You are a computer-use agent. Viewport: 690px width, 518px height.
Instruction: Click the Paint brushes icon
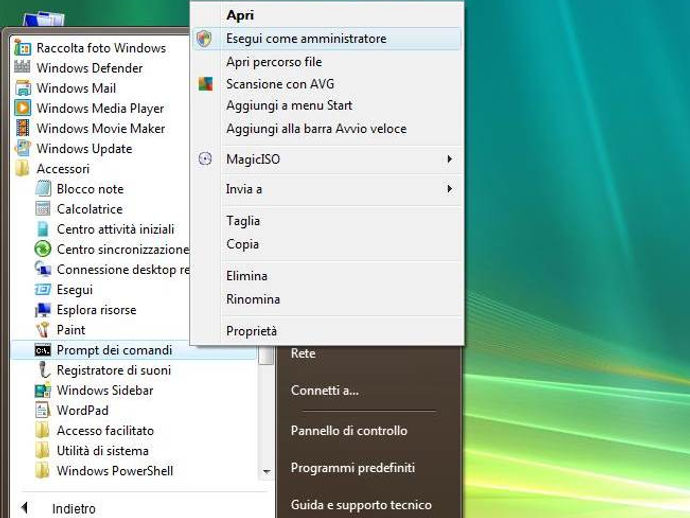(43, 330)
